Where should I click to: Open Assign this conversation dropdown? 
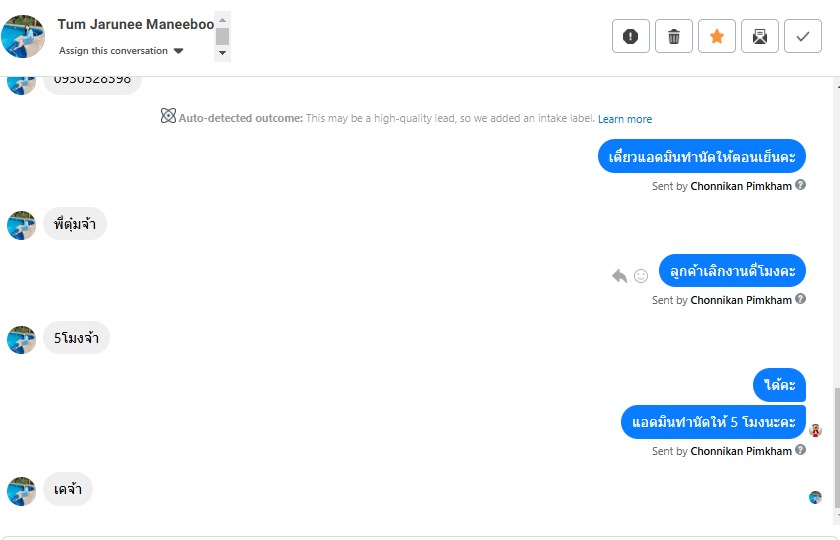pos(121,51)
